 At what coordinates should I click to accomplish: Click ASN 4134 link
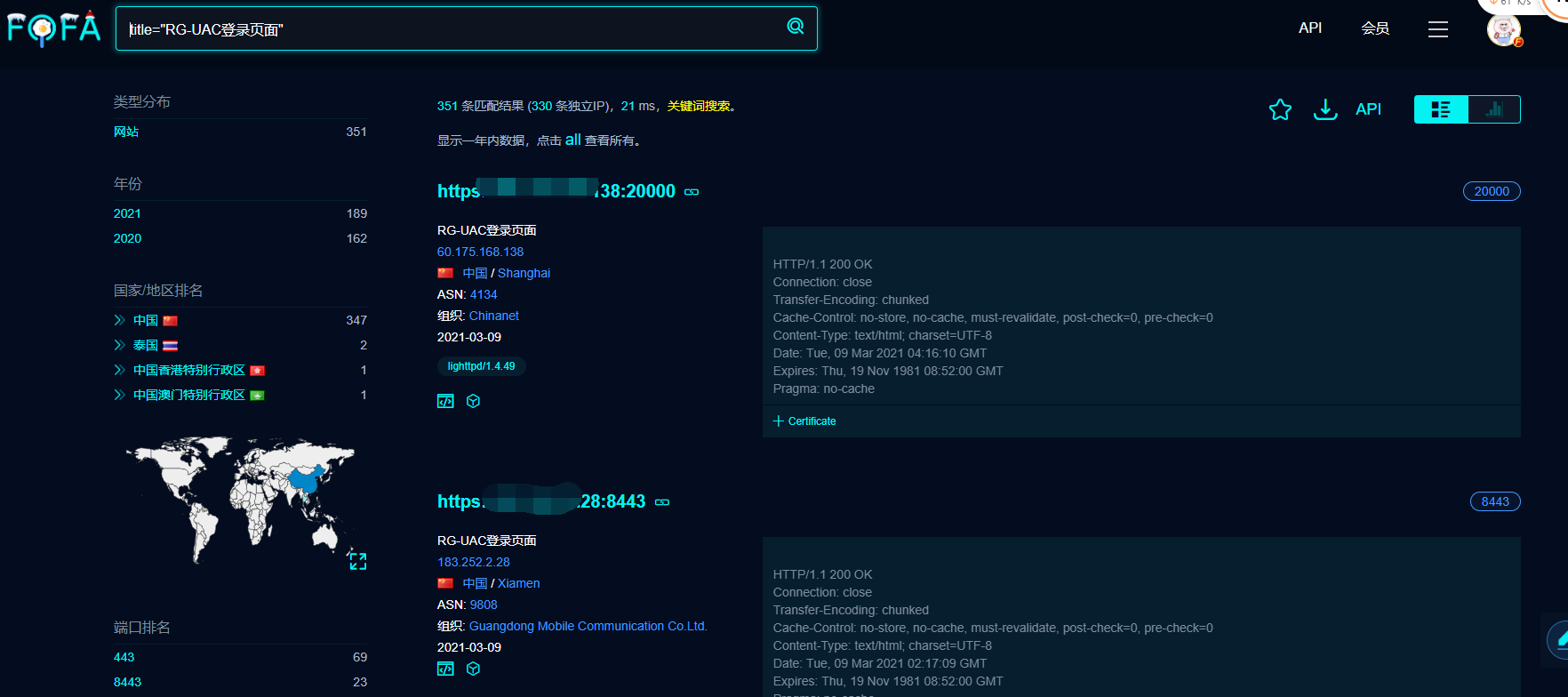(x=484, y=294)
